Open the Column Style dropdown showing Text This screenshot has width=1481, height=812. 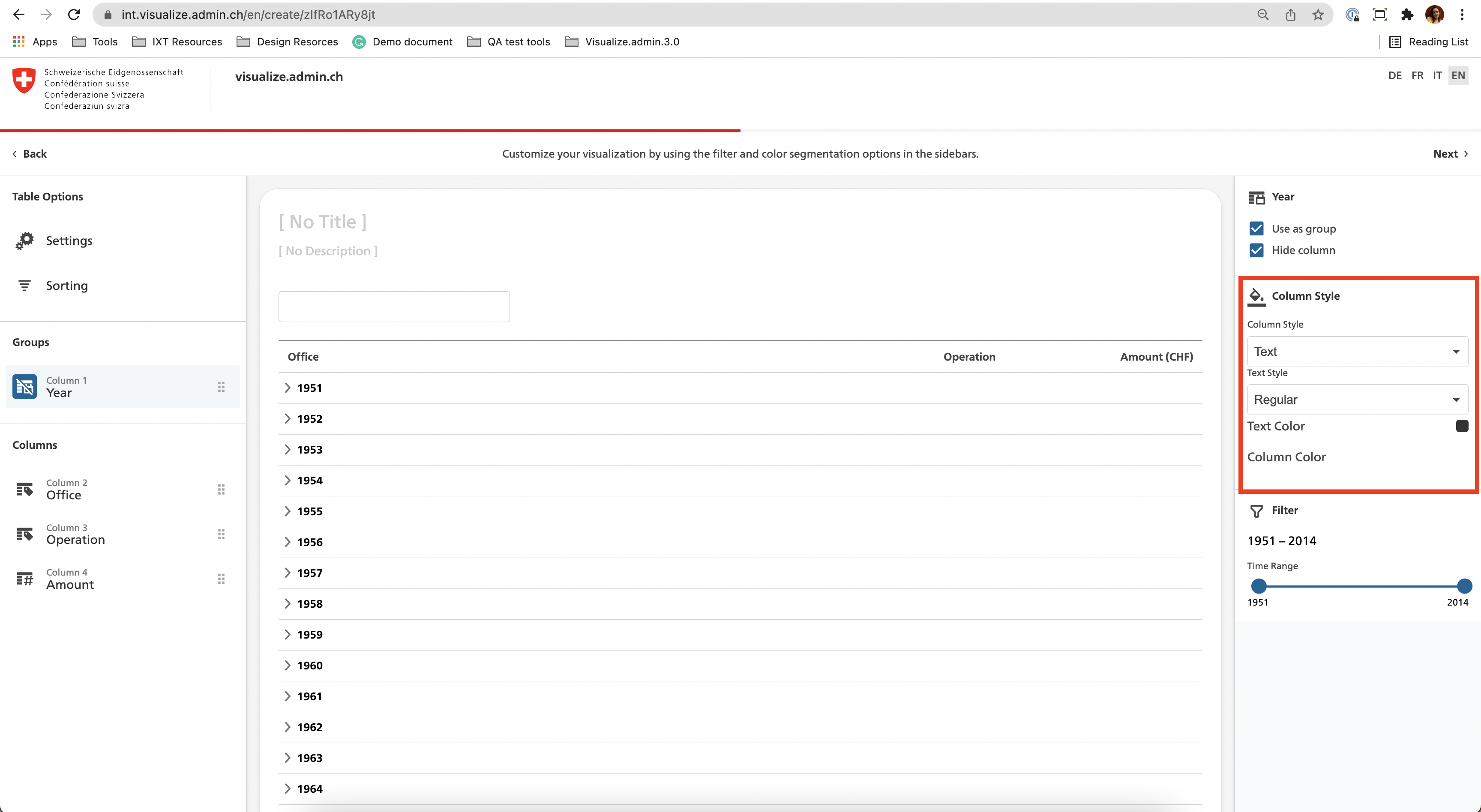[x=1357, y=351]
